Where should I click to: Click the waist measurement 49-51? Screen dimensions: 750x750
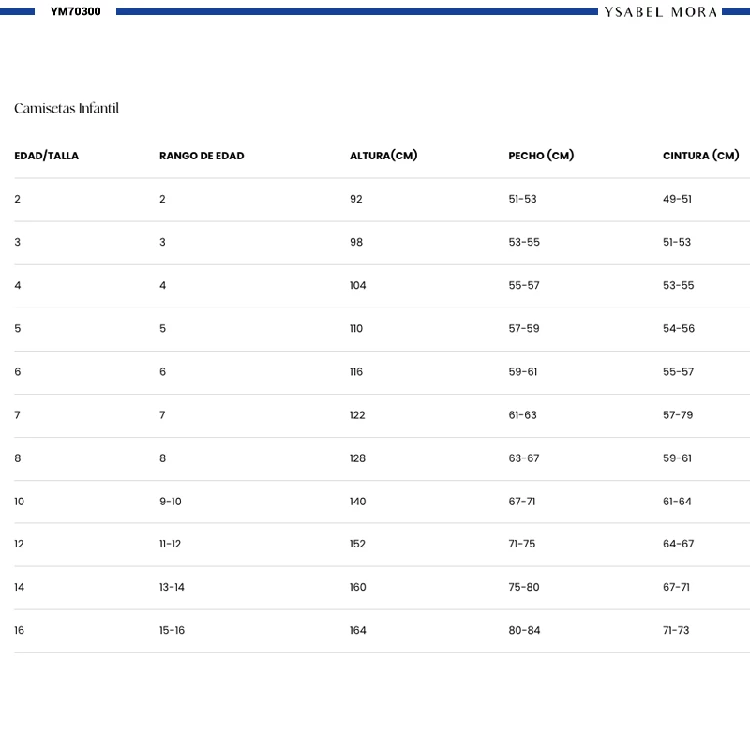point(677,199)
